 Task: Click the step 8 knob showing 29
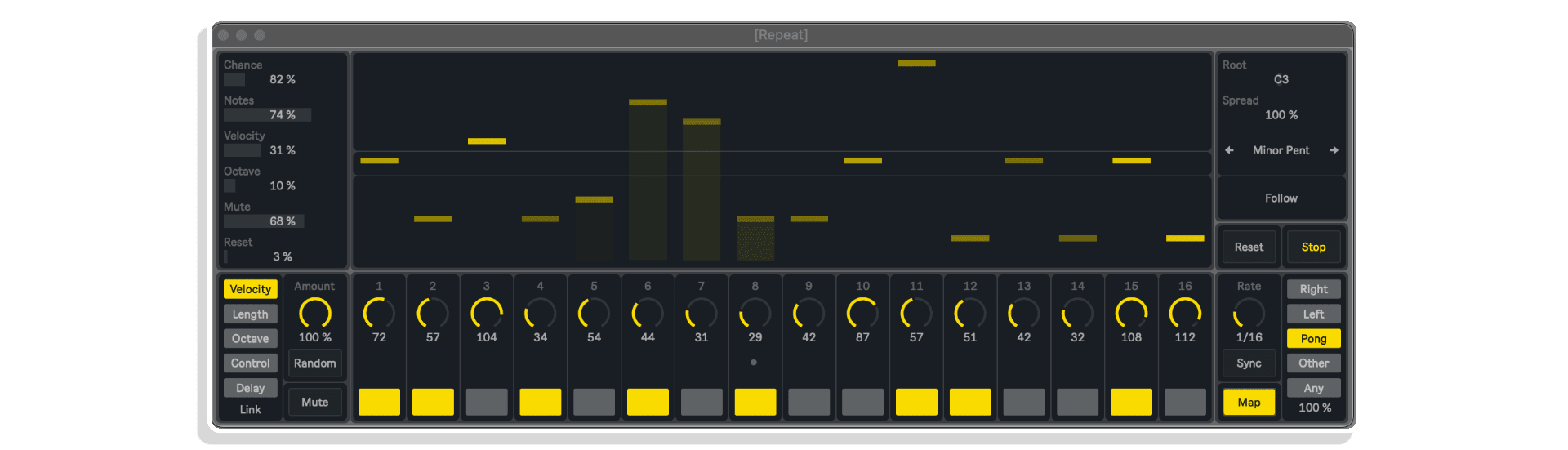coord(755,313)
